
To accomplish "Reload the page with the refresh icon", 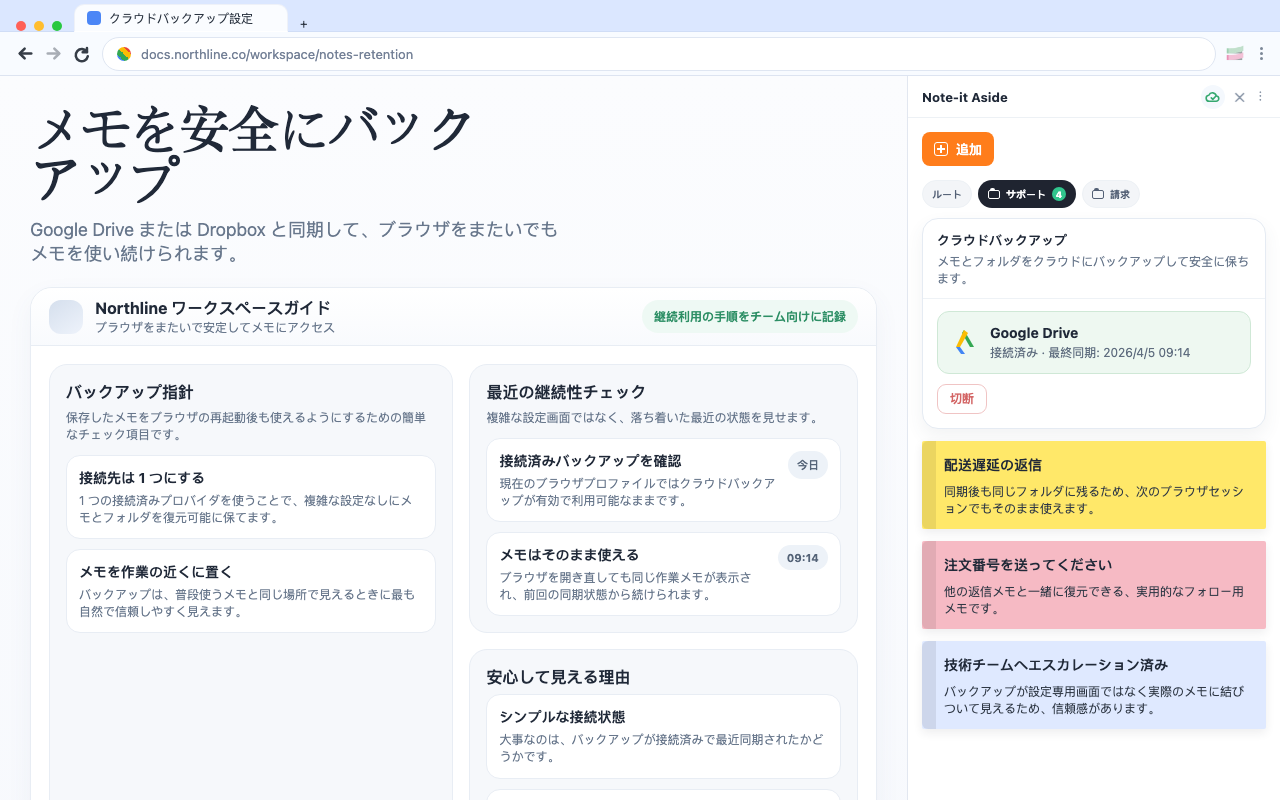I will coord(82,54).
